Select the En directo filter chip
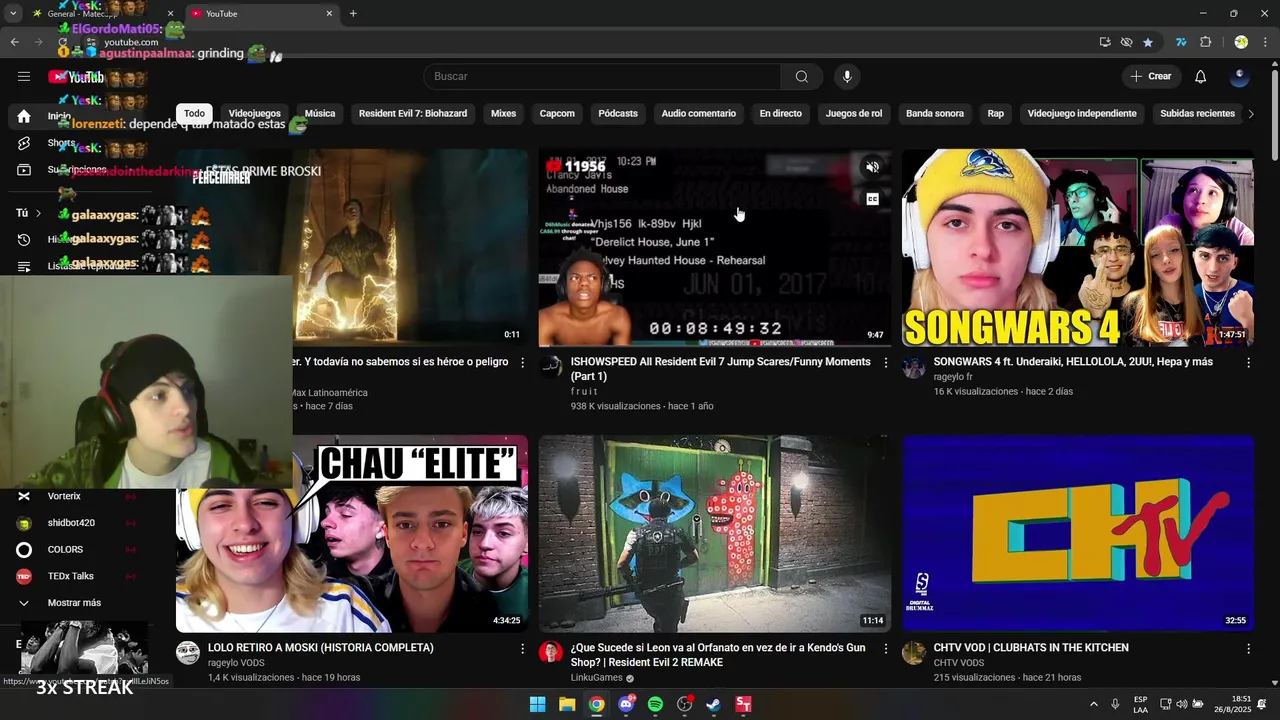The image size is (1280, 720). [x=780, y=114]
